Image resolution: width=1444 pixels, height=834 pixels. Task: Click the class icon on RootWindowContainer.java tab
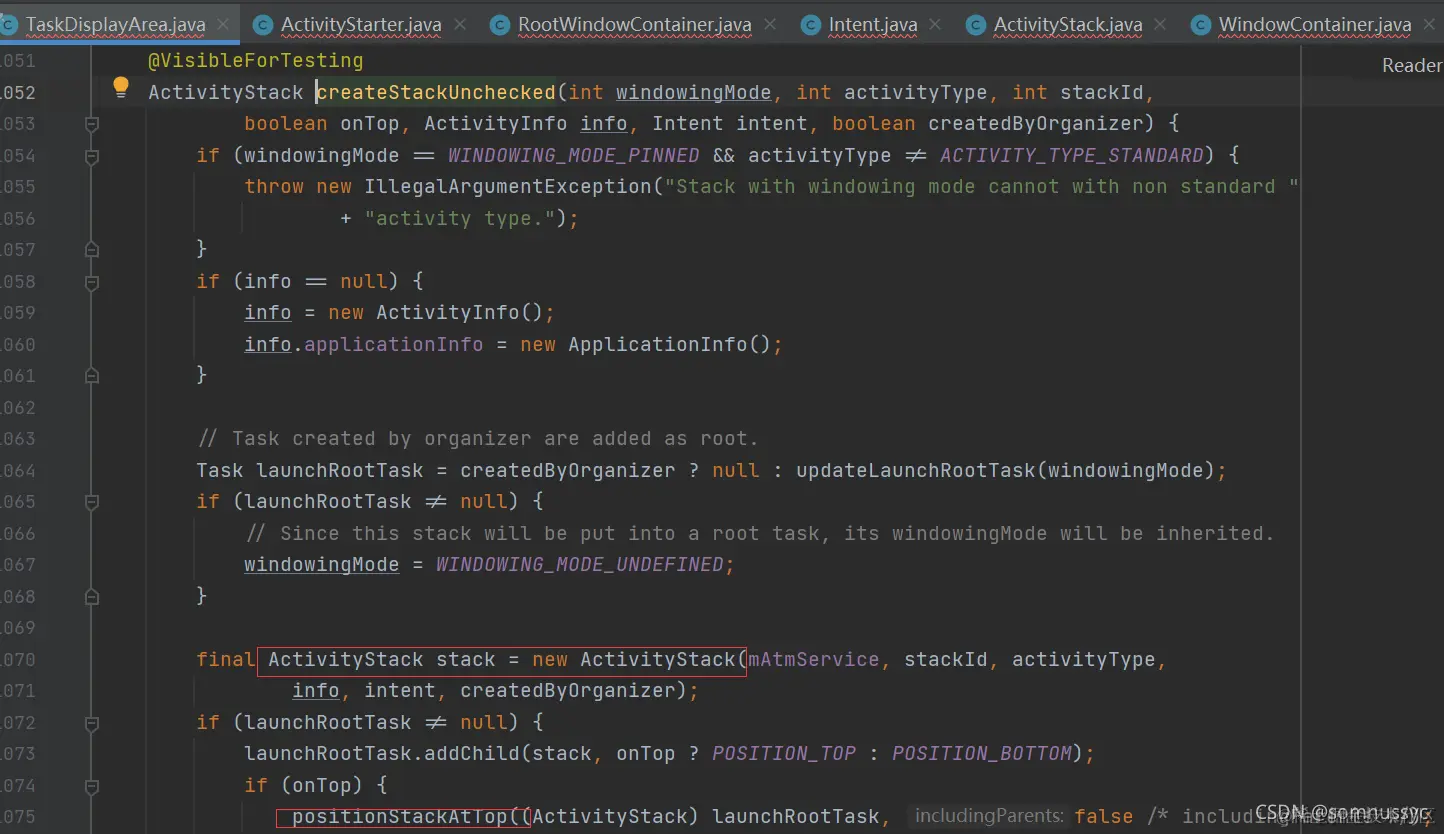pyautogui.click(x=500, y=25)
